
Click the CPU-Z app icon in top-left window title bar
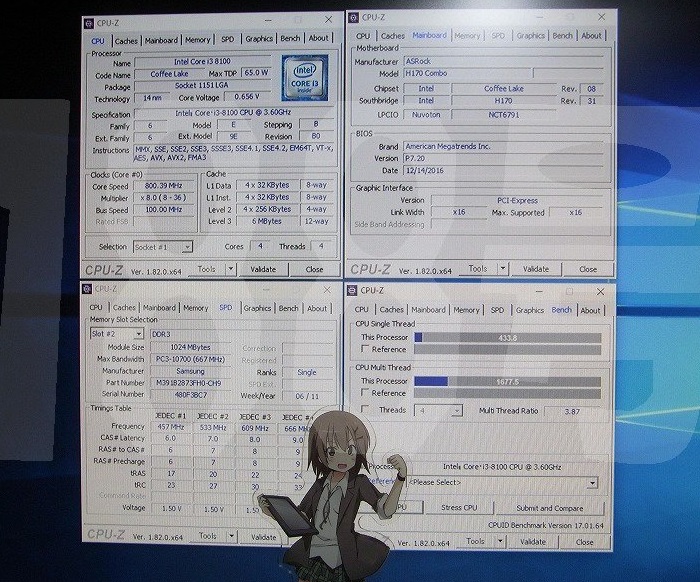[89, 23]
